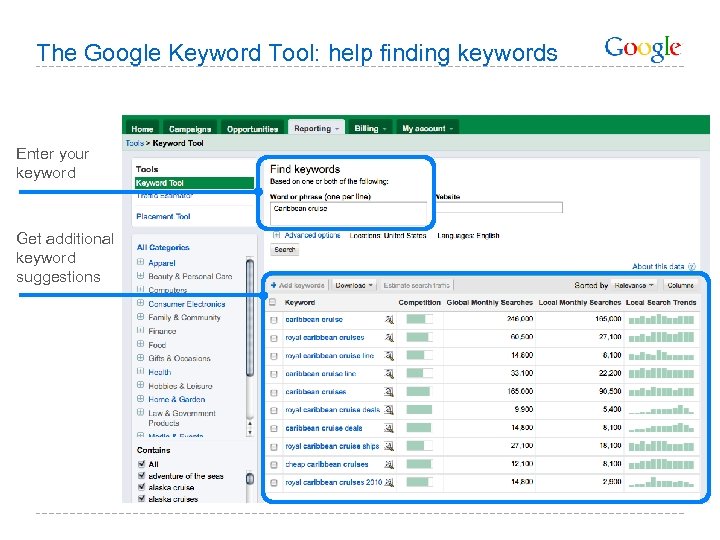
Task: Click the plus icon on Add keywords
Action: [x=274, y=285]
